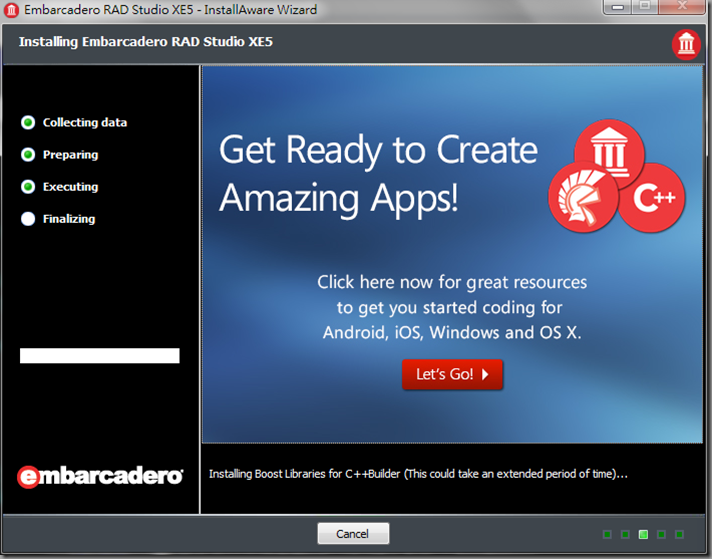Image resolution: width=712 pixels, height=559 pixels.
Task: Click the Let's Go! button
Action: click(452, 374)
